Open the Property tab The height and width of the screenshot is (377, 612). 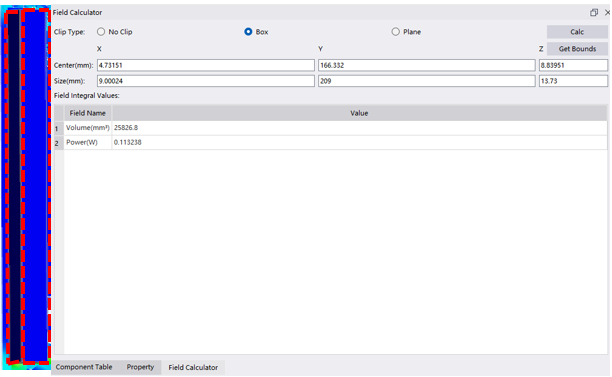pos(140,367)
